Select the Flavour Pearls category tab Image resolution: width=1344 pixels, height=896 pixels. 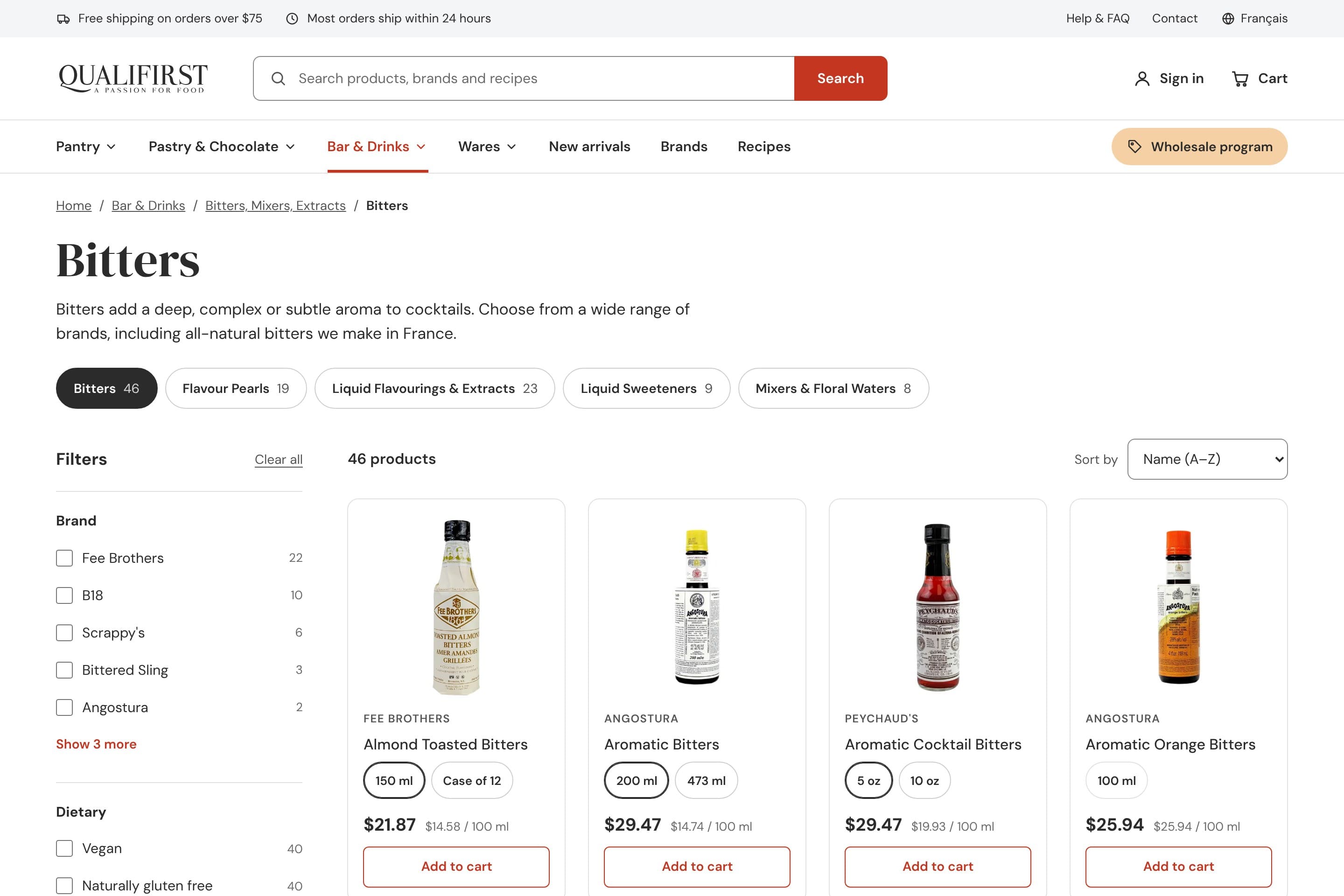[235, 389]
